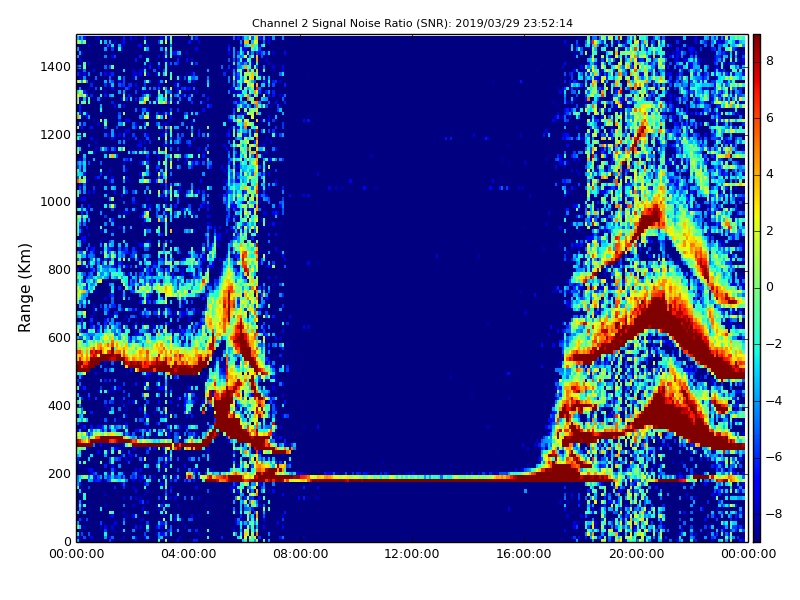Click the colorbar label −8

pos(774,514)
